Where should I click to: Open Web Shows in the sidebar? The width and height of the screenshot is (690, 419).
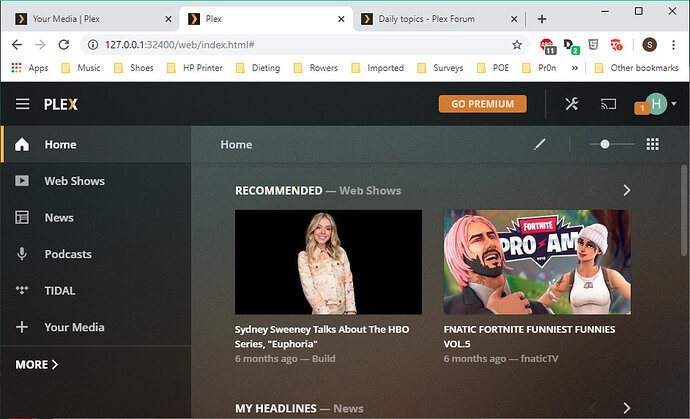(x=96, y=181)
